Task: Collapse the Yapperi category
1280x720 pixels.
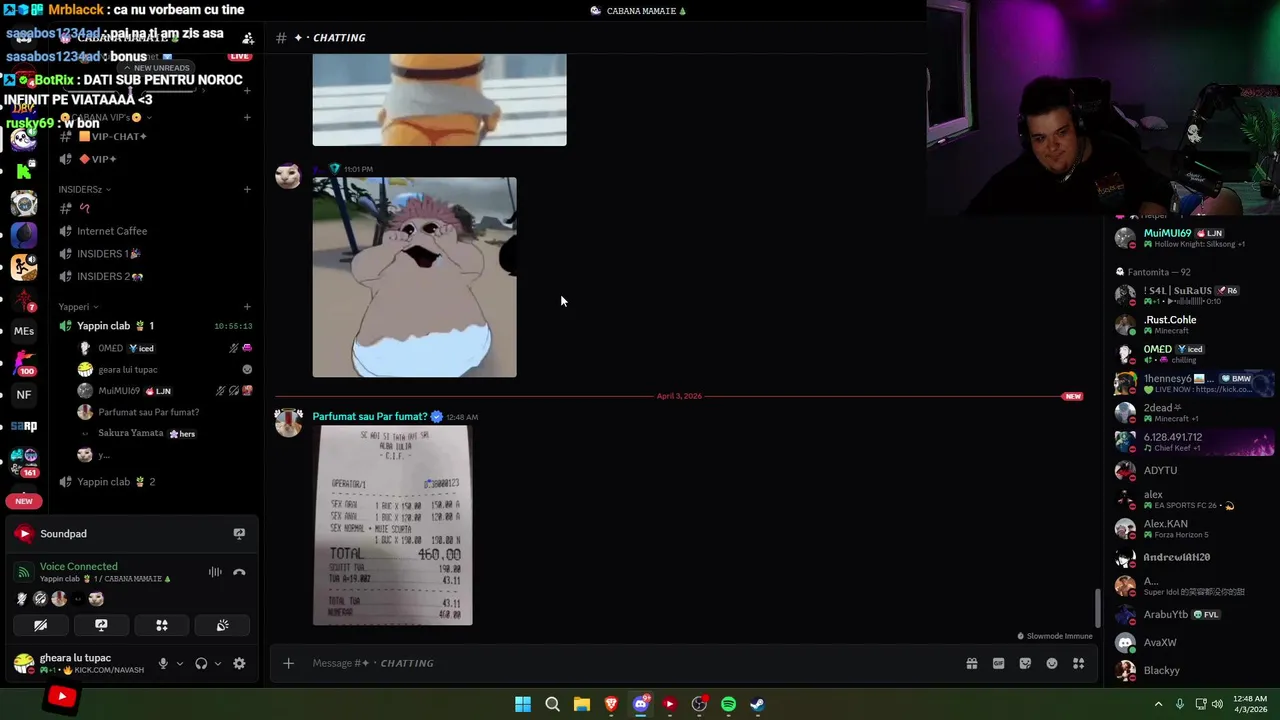Action: (x=79, y=307)
